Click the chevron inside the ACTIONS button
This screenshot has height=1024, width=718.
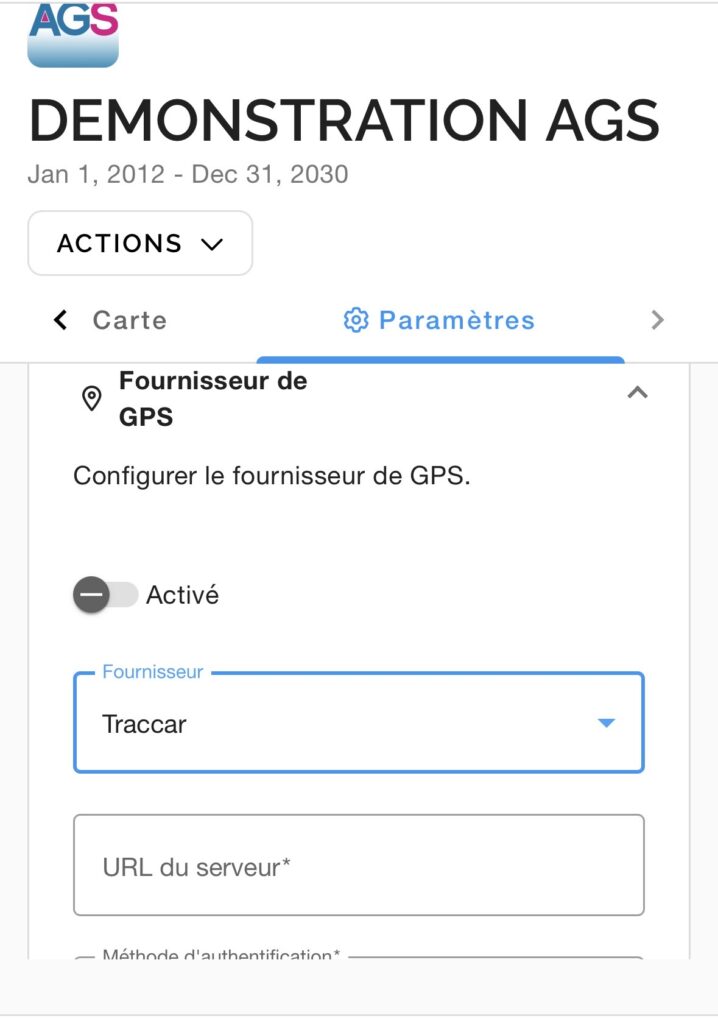pyautogui.click(x=211, y=244)
